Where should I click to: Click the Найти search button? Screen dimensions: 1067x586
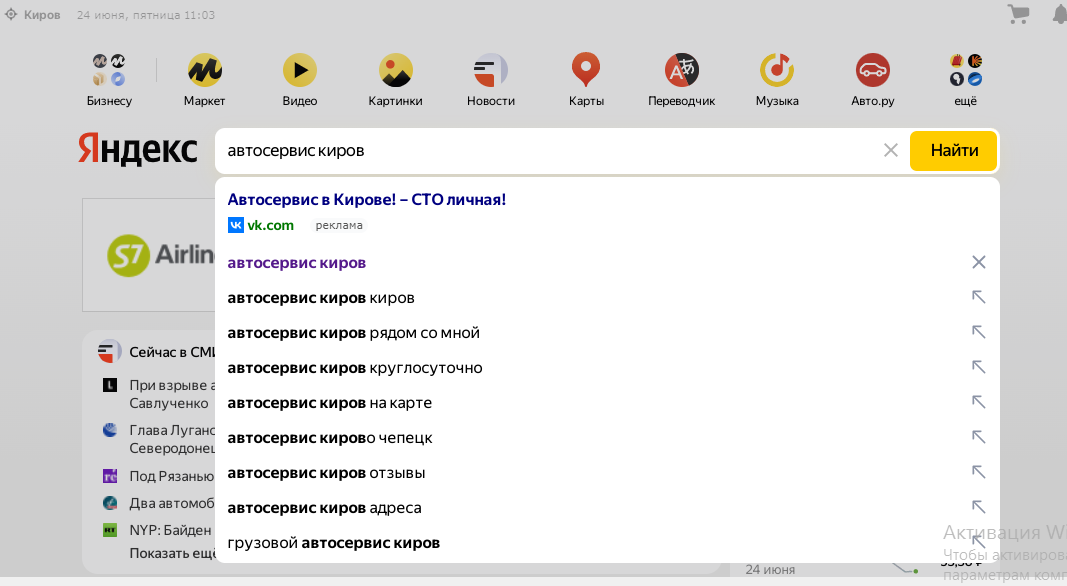pyautogui.click(x=953, y=150)
